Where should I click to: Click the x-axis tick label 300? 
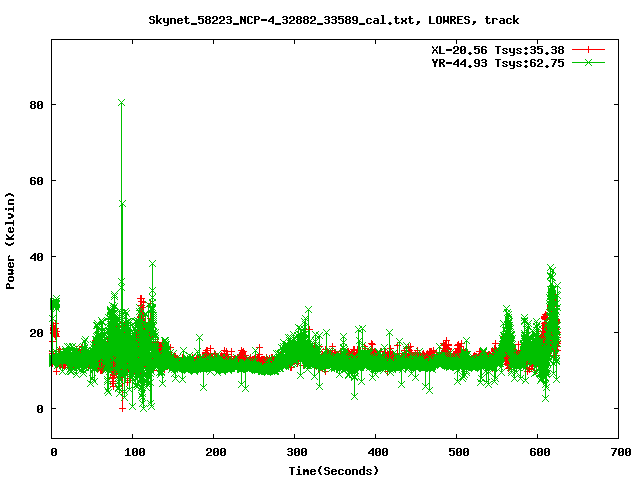297,452
